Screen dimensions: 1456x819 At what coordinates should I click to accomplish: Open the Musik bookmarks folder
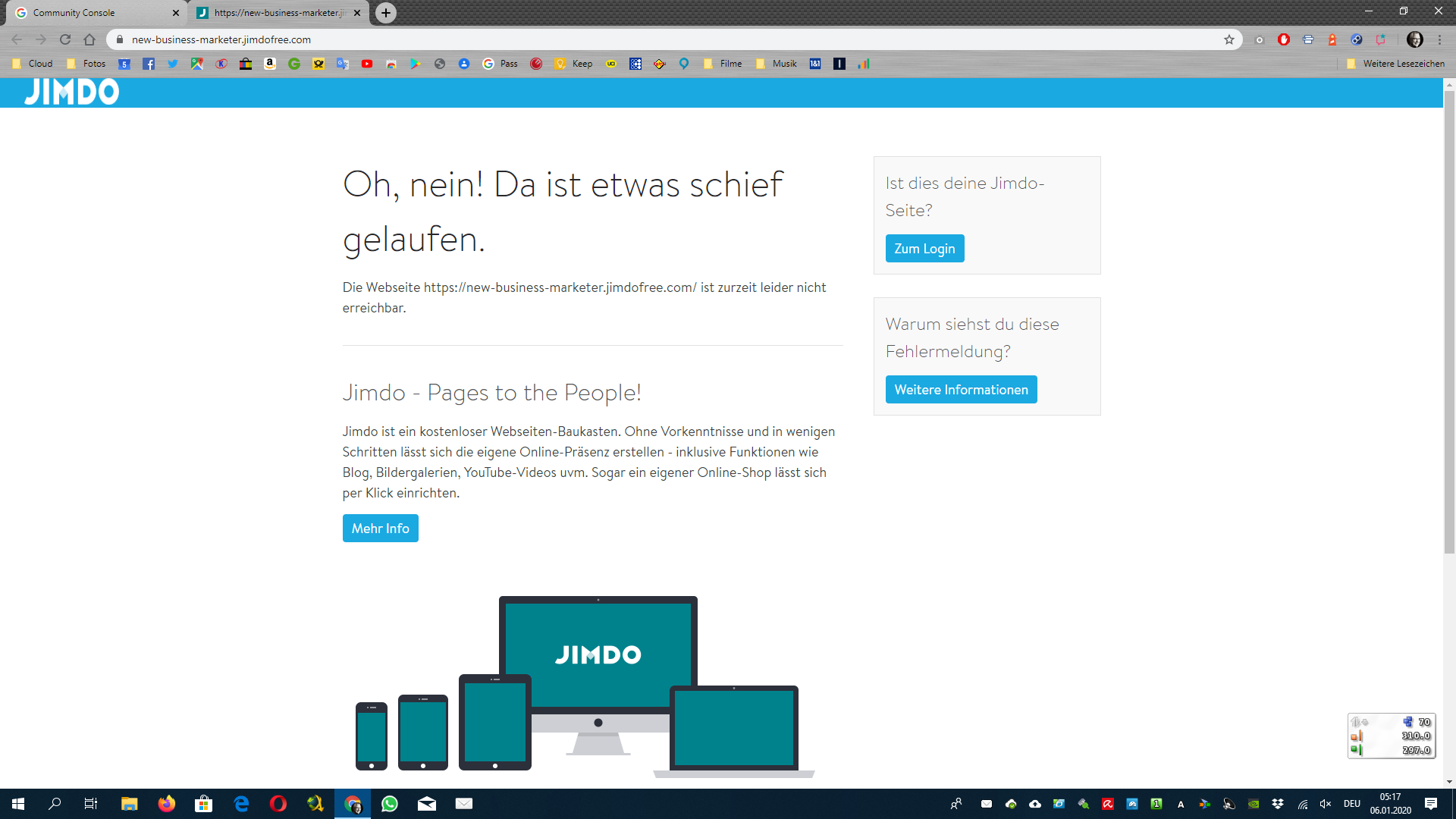777,64
